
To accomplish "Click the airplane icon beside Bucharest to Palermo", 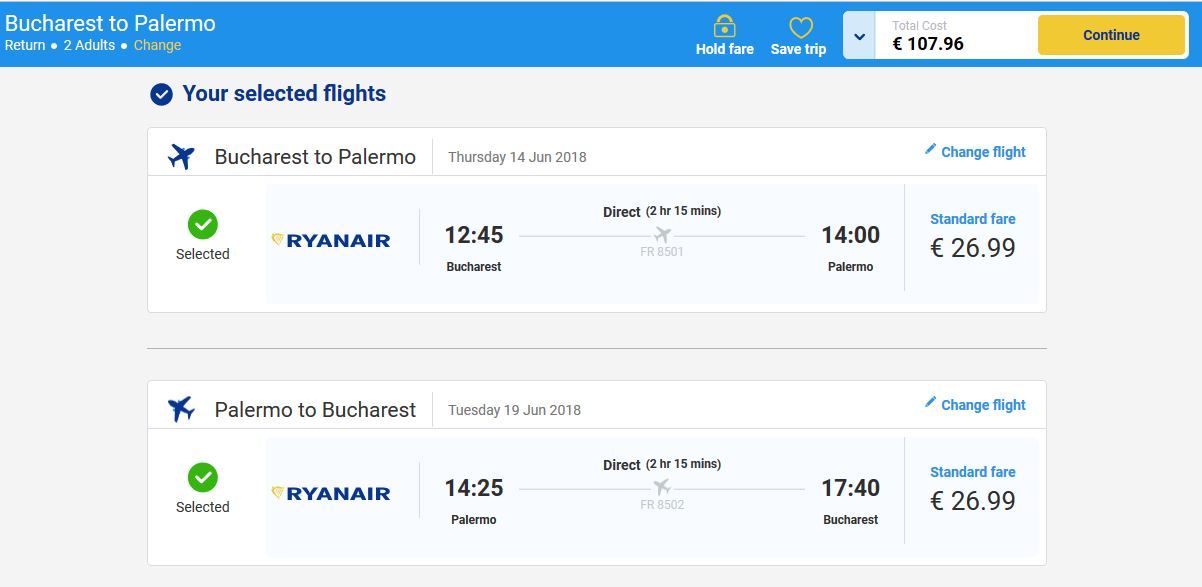I will [x=181, y=156].
